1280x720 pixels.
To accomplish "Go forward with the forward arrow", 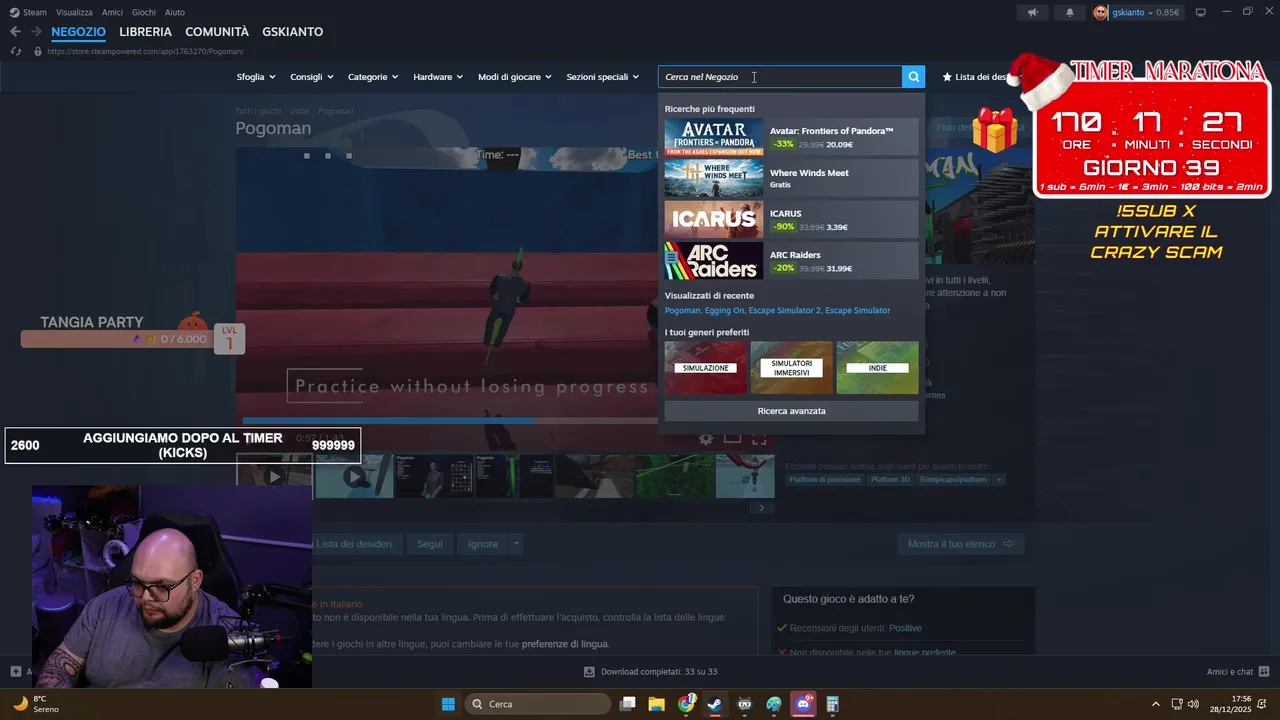I will point(36,32).
